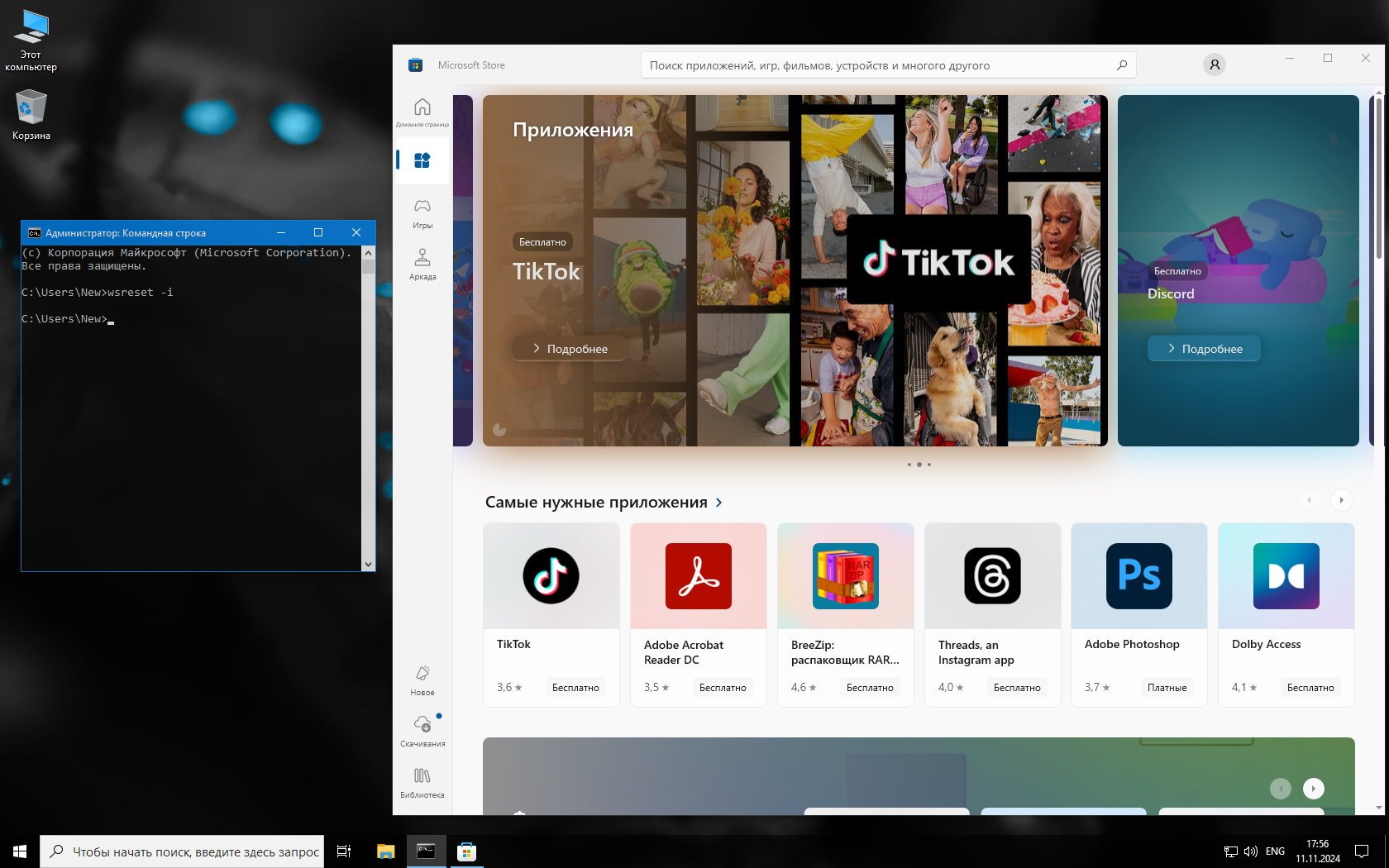Screen dimensions: 1389x868
Task: Open the Home page in Store sidebar
Action: (x=422, y=111)
